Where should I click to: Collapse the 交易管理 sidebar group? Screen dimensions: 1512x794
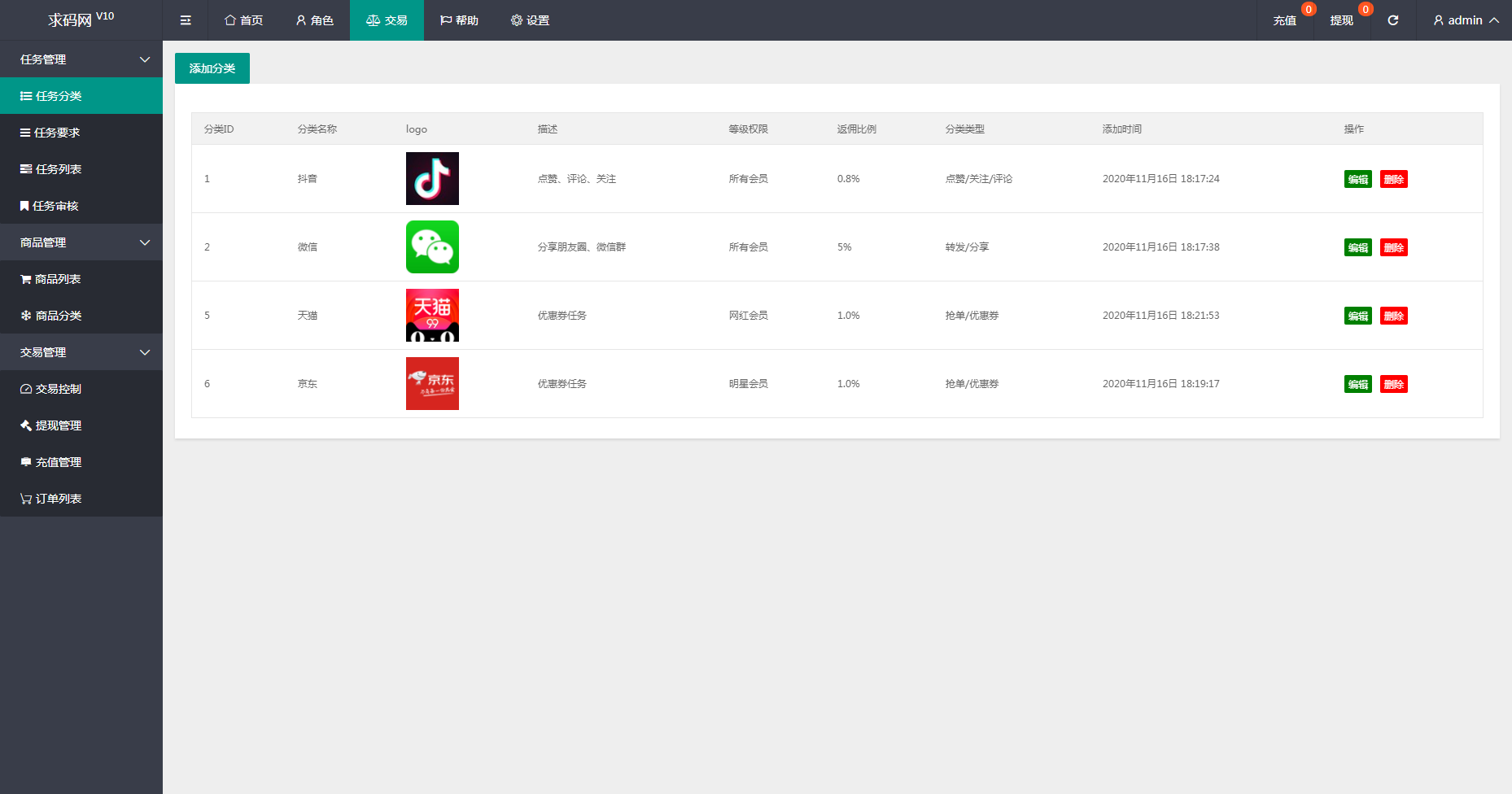coord(81,352)
